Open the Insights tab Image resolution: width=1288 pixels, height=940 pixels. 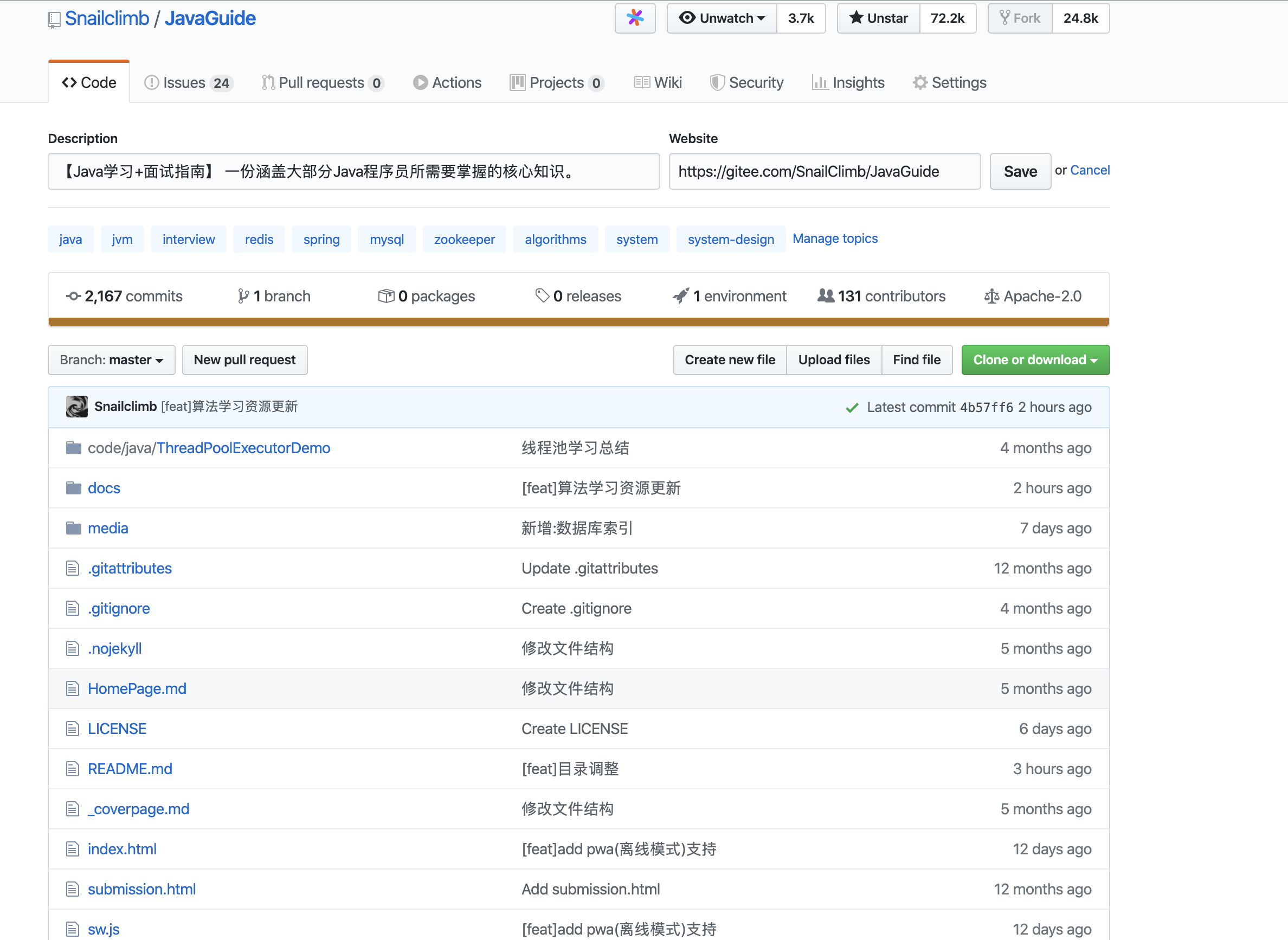point(848,82)
